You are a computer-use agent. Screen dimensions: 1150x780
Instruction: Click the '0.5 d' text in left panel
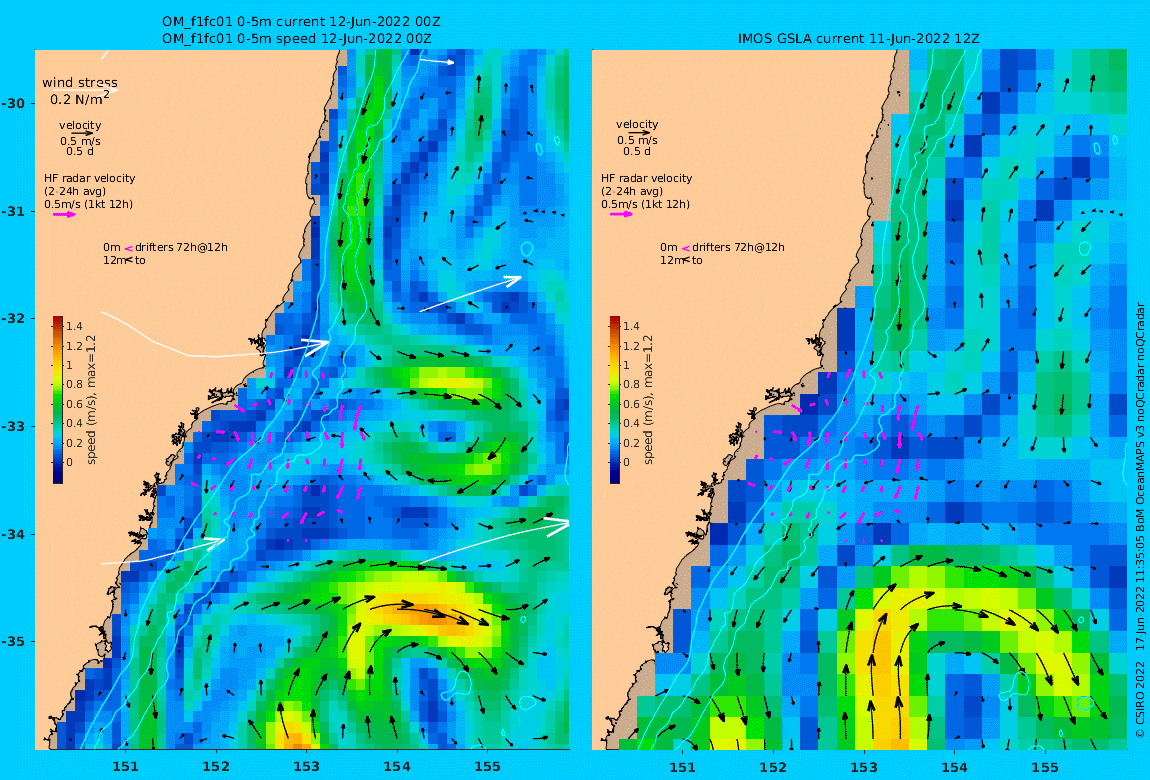click(x=80, y=151)
